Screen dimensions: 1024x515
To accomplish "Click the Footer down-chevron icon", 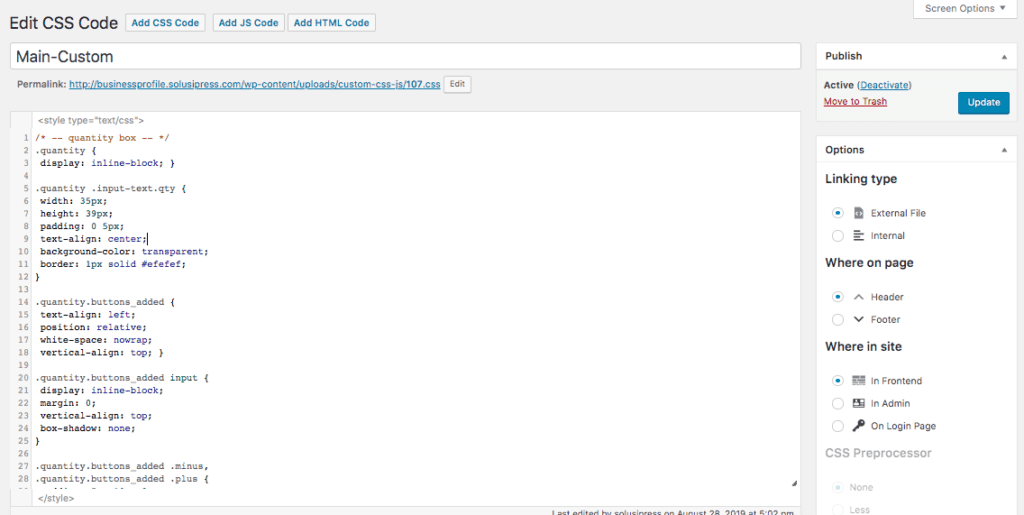I will click(x=858, y=320).
